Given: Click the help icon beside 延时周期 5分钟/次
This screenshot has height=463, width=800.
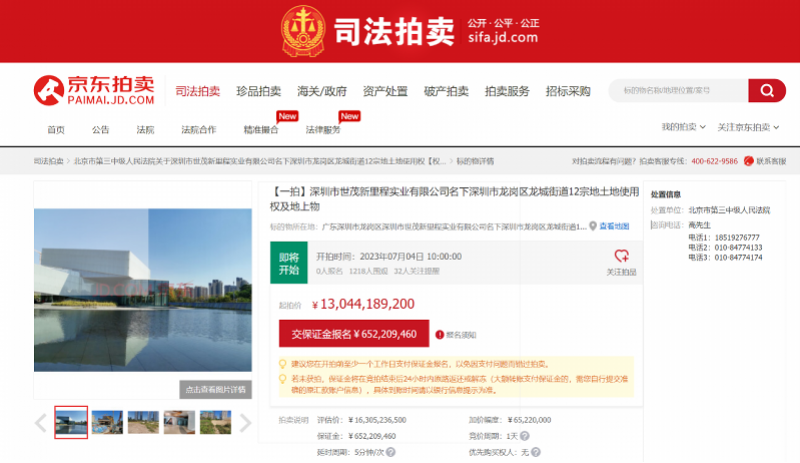Looking at the screenshot, I should coord(391,452).
